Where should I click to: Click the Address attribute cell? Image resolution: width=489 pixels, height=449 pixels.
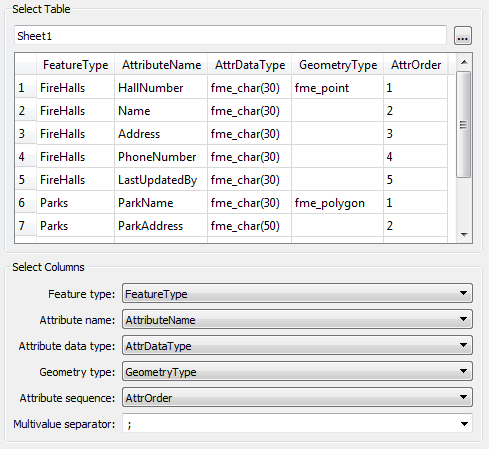161,134
